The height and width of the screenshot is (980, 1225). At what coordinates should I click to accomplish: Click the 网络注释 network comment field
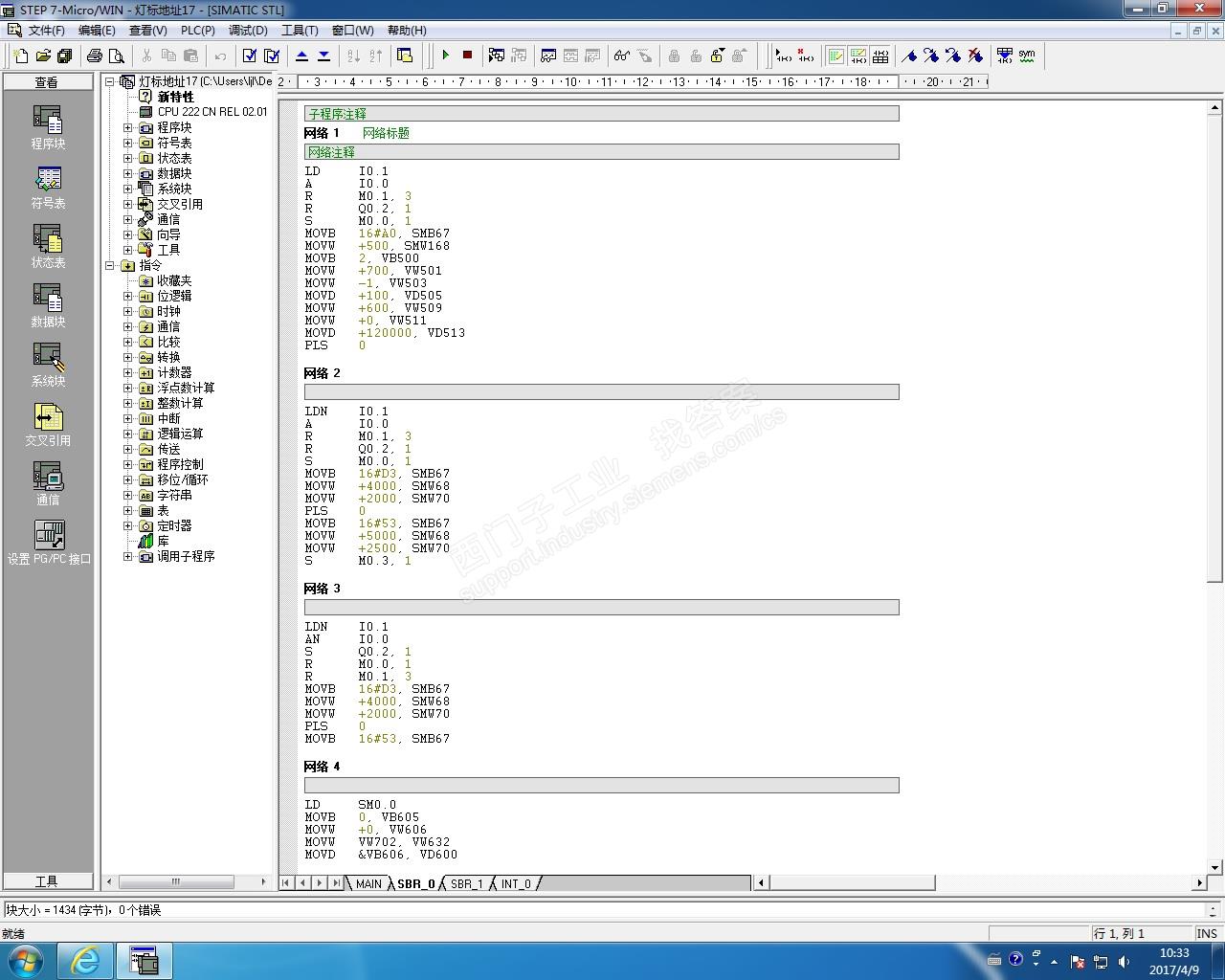click(601, 152)
